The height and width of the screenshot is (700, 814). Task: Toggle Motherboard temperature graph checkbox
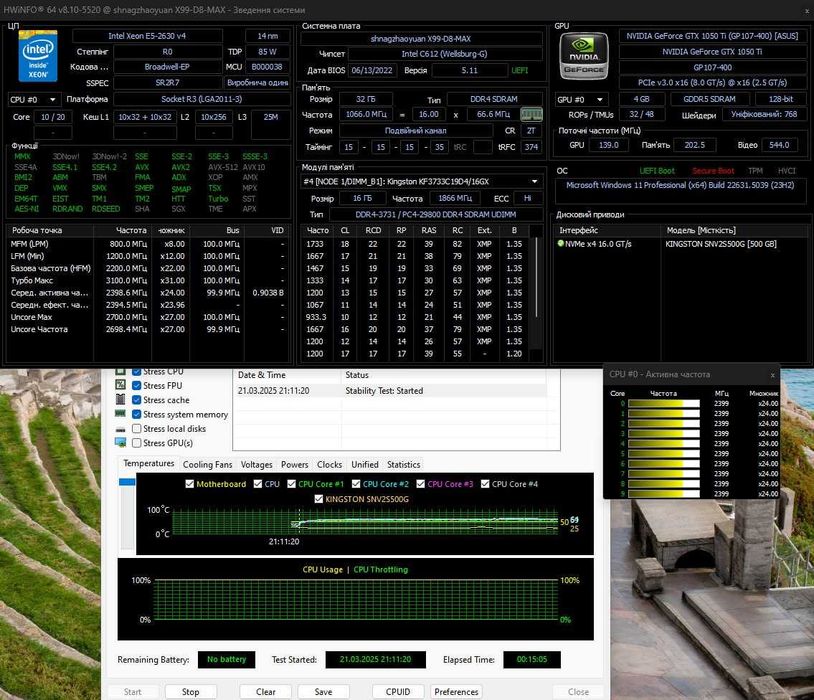click(189, 484)
